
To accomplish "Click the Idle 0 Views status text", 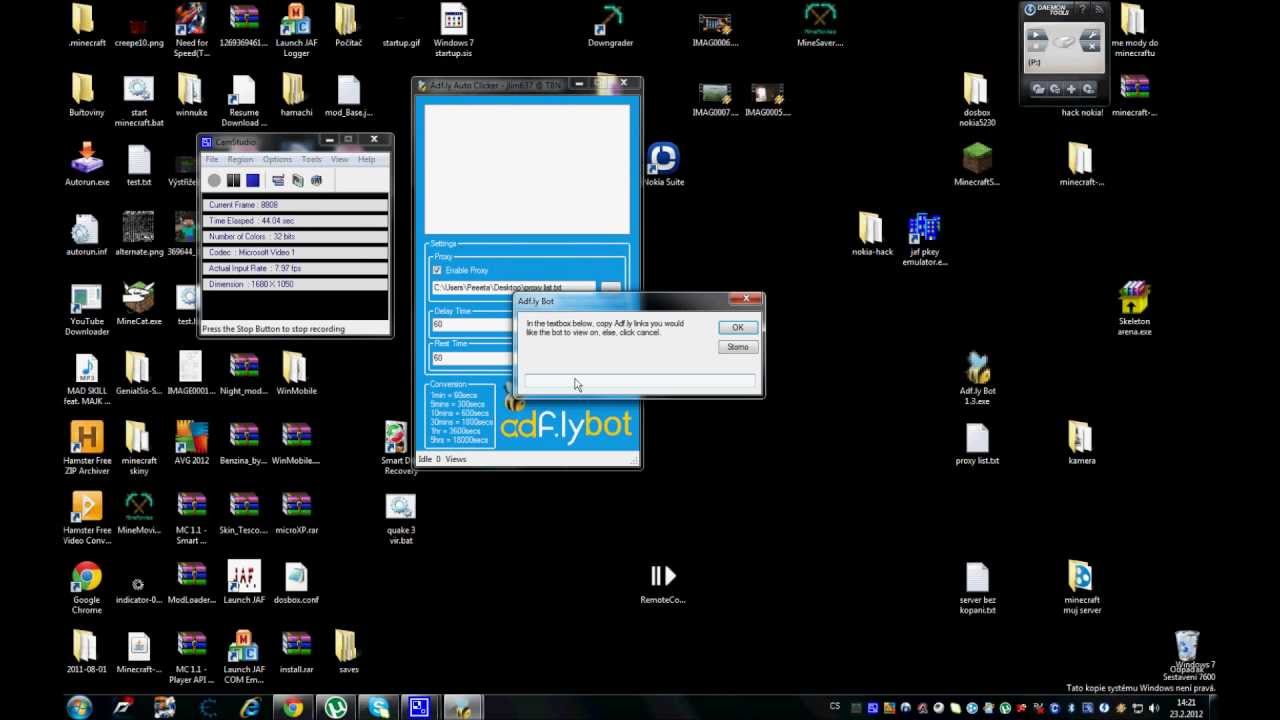I will coord(442,459).
